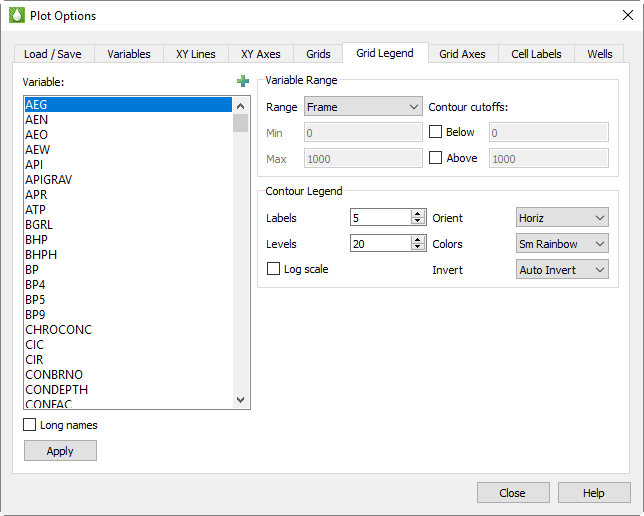Viewport: 644px width, 516px height.
Task: Open the Colors dropdown showing Sm Rainbow
Action: [562, 244]
